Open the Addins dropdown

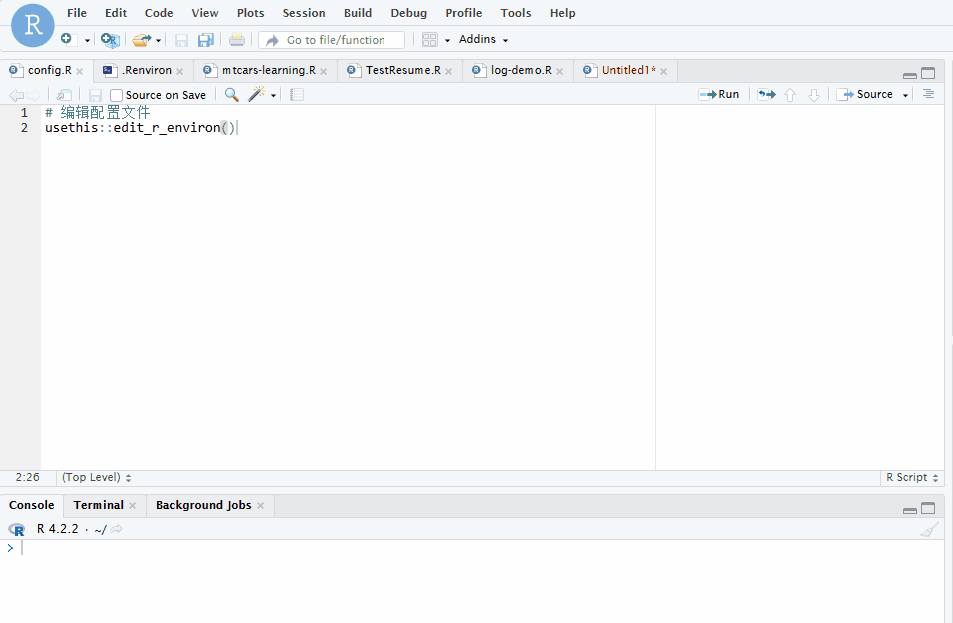478,39
